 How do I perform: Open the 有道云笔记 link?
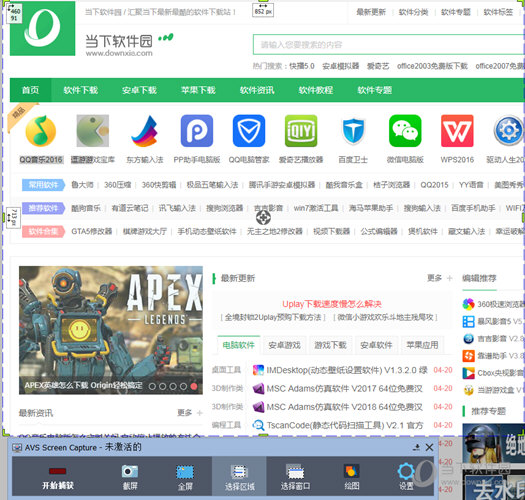(130, 208)
